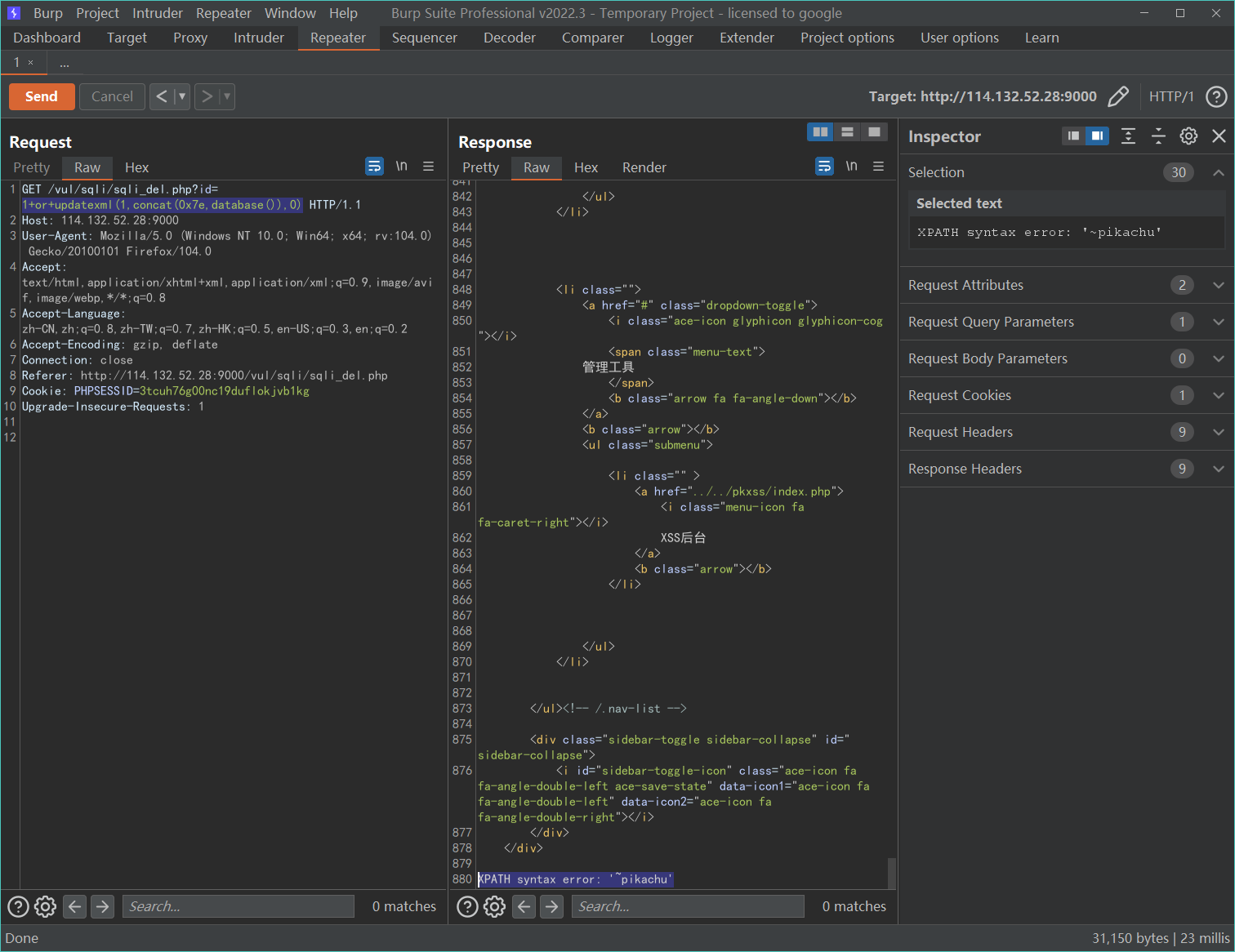Click the response search input field
The width and height of the screenshot is (1235, 952).
[x=688, y=906]
